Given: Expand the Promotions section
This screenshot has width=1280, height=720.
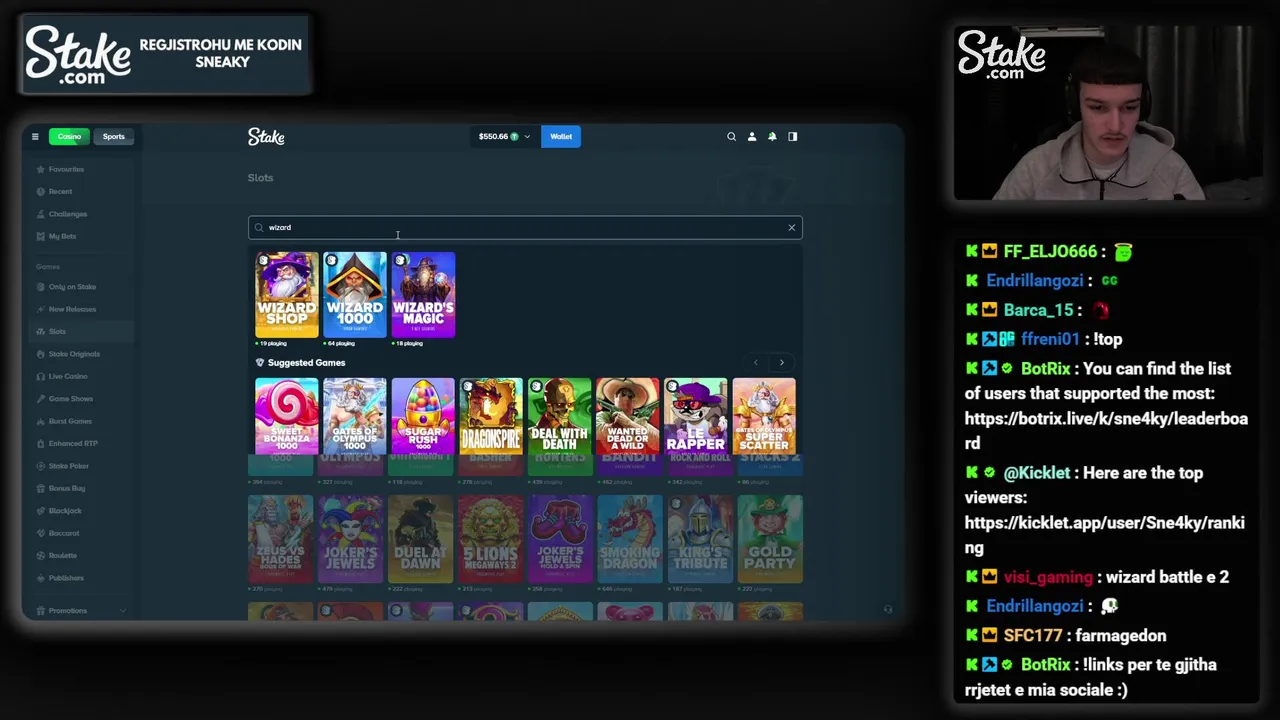Looking at the screenshot, I should pyautogui.click(x=80, y=611).
